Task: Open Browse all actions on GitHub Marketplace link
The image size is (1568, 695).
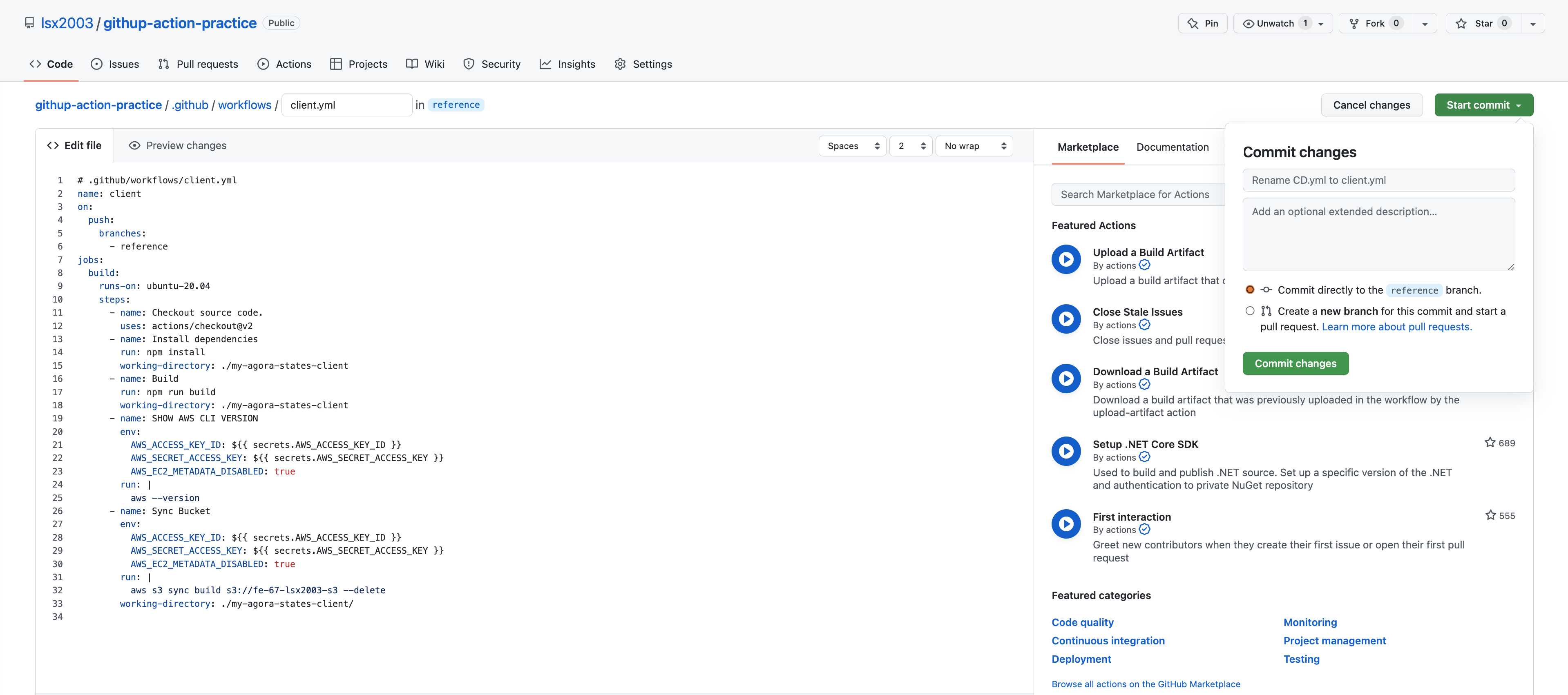Action: point(1146,684)
